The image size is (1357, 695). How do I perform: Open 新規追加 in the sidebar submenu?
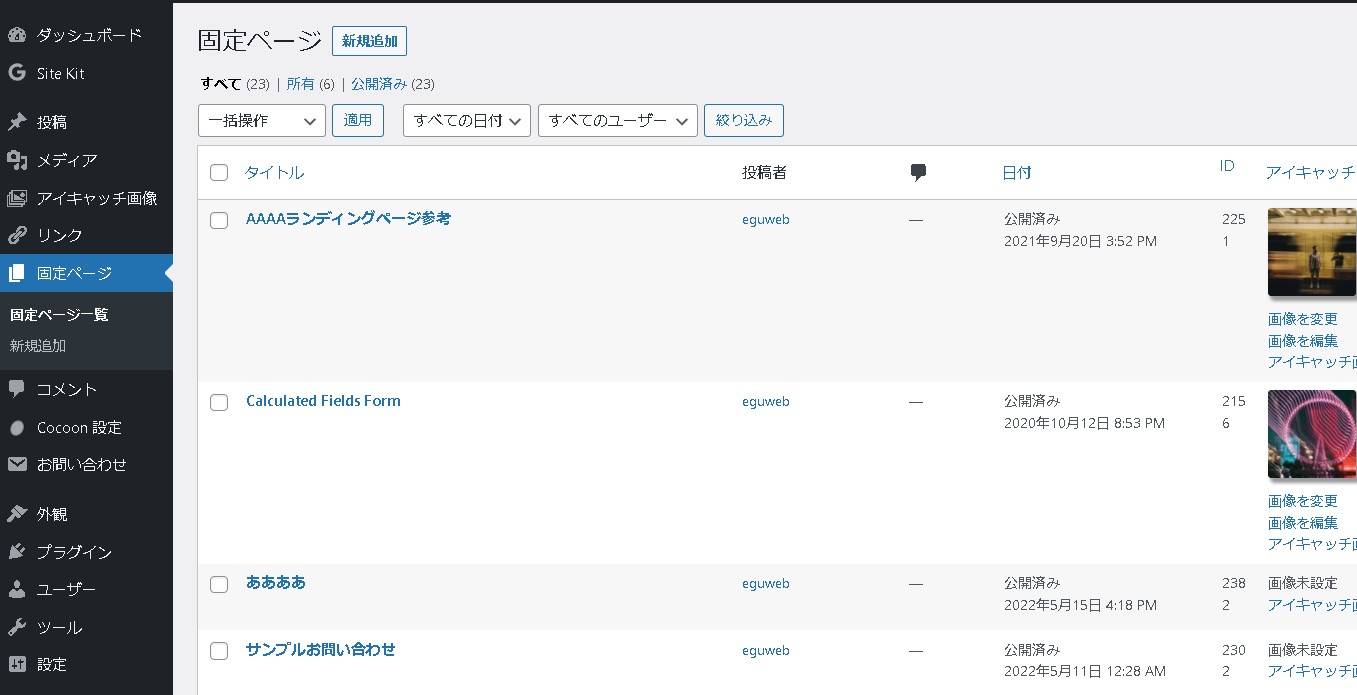pyautogui.click(x=38, y=346)
